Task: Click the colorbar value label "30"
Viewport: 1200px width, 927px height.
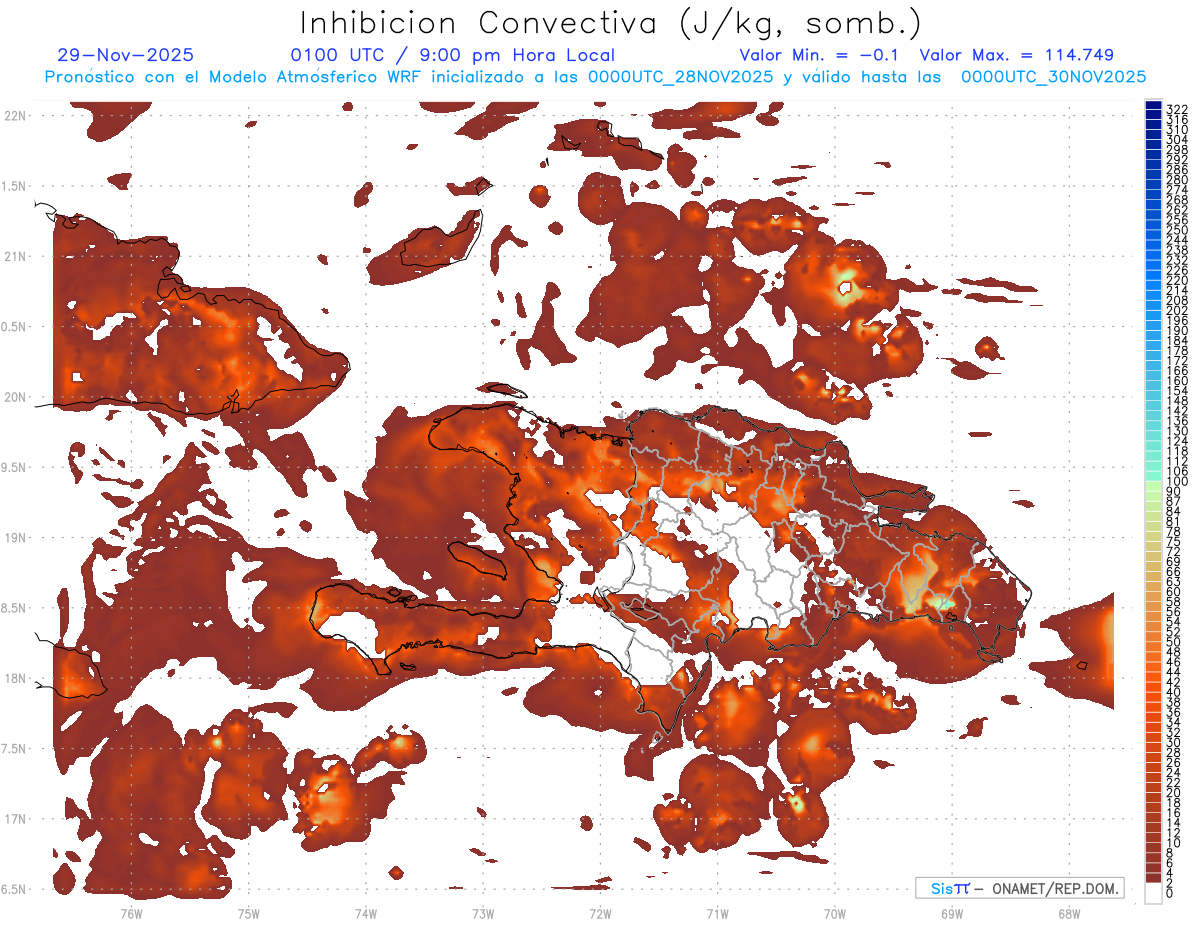Action: [1173, 743]
